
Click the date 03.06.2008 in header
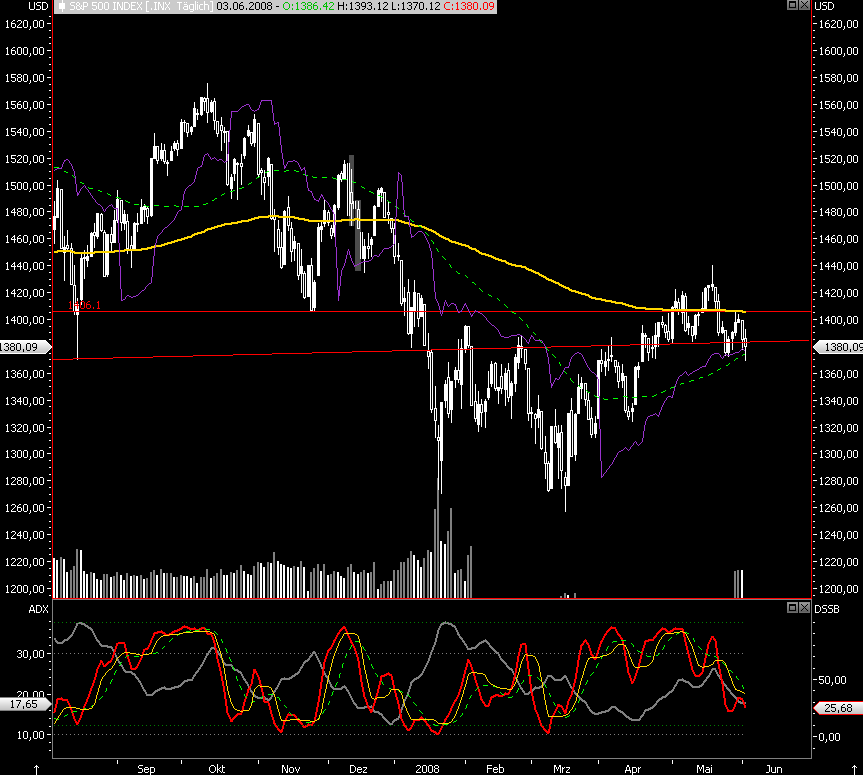point(244,7)
